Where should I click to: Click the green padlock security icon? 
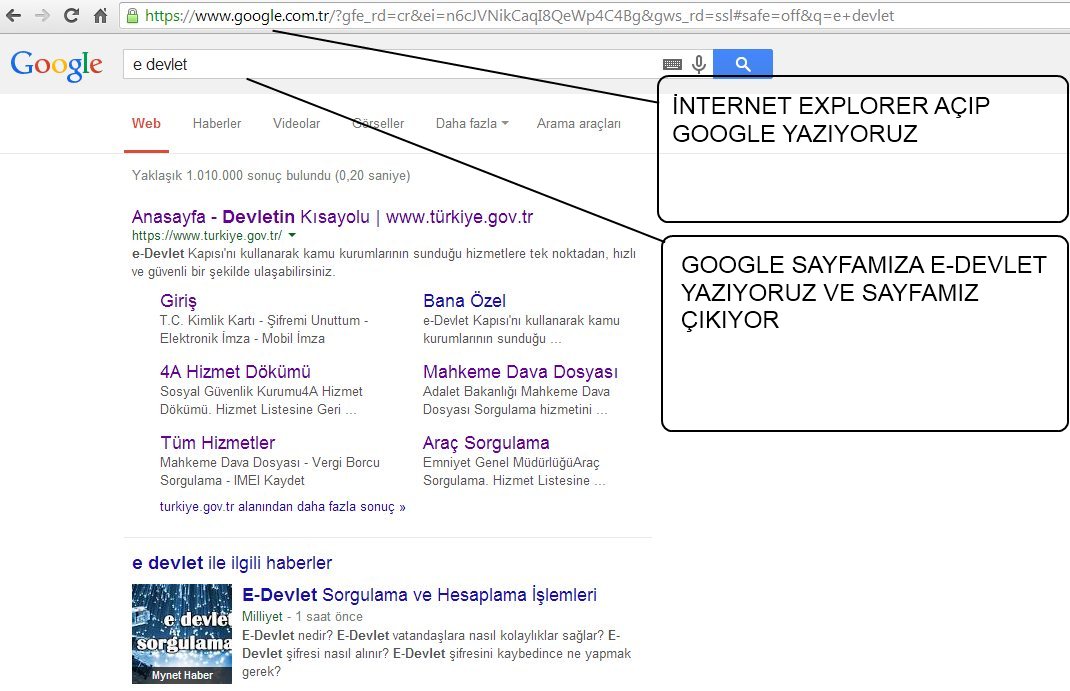pos(132,16)
